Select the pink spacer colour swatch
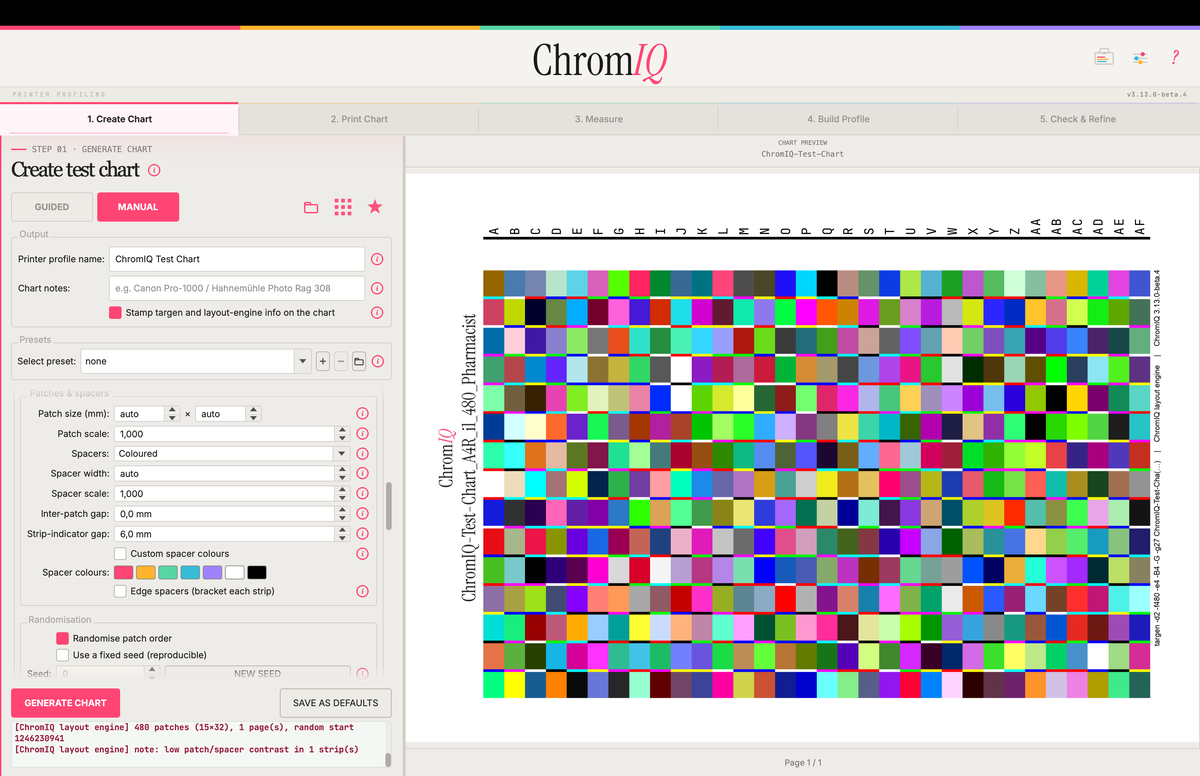1200x776 pixels. click(123, 572)
